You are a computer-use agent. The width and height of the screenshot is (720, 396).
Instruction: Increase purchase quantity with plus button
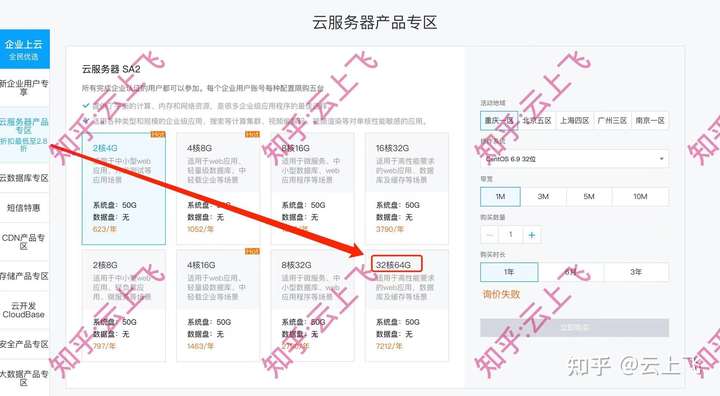click(532, 235)
